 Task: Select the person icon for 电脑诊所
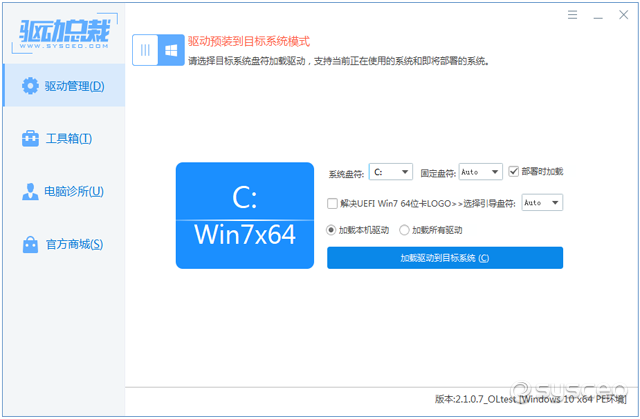coord(30,192)
